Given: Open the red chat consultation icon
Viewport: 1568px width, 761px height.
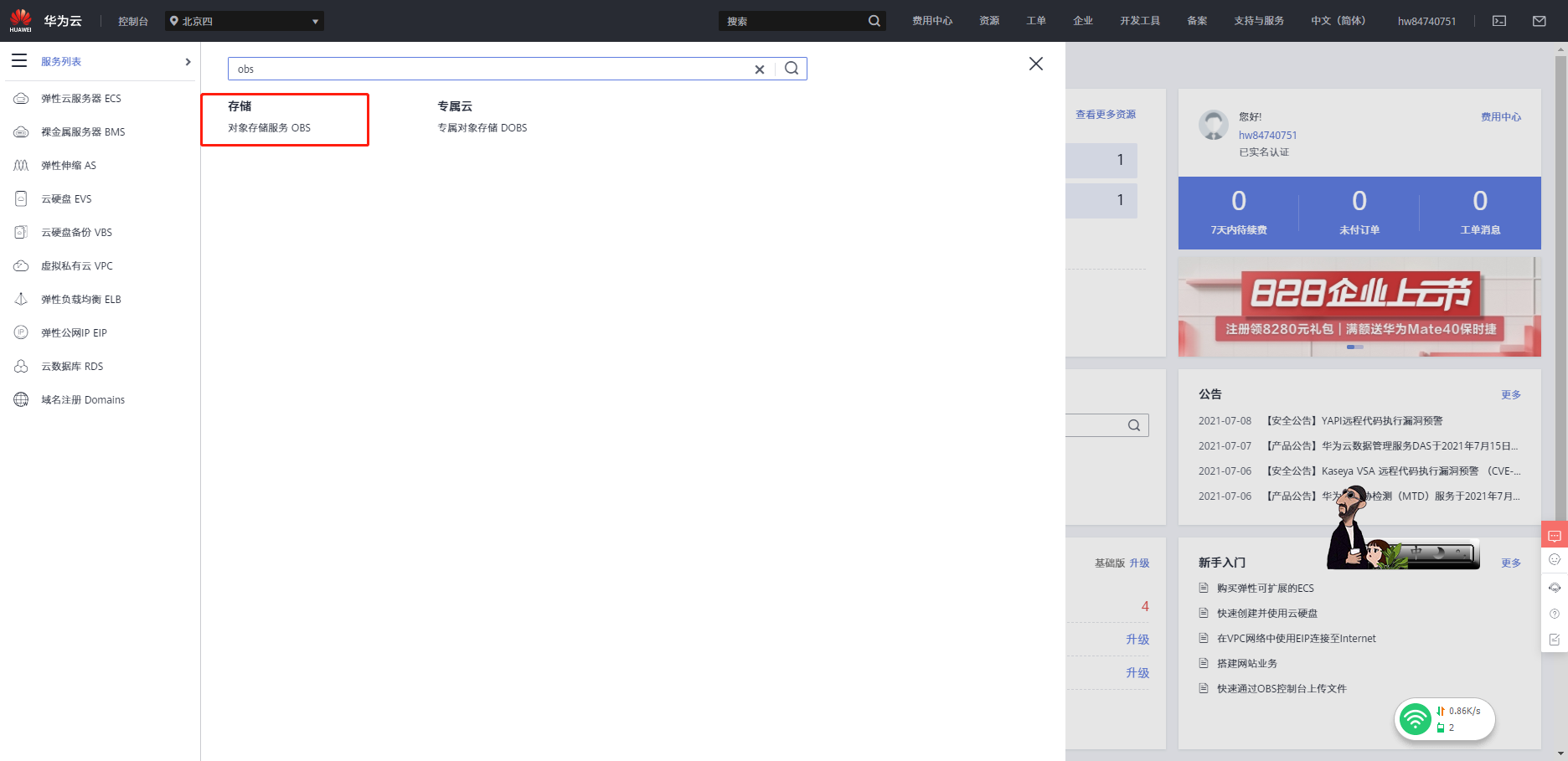Looking at the screenshot, I should (1555, 536).
